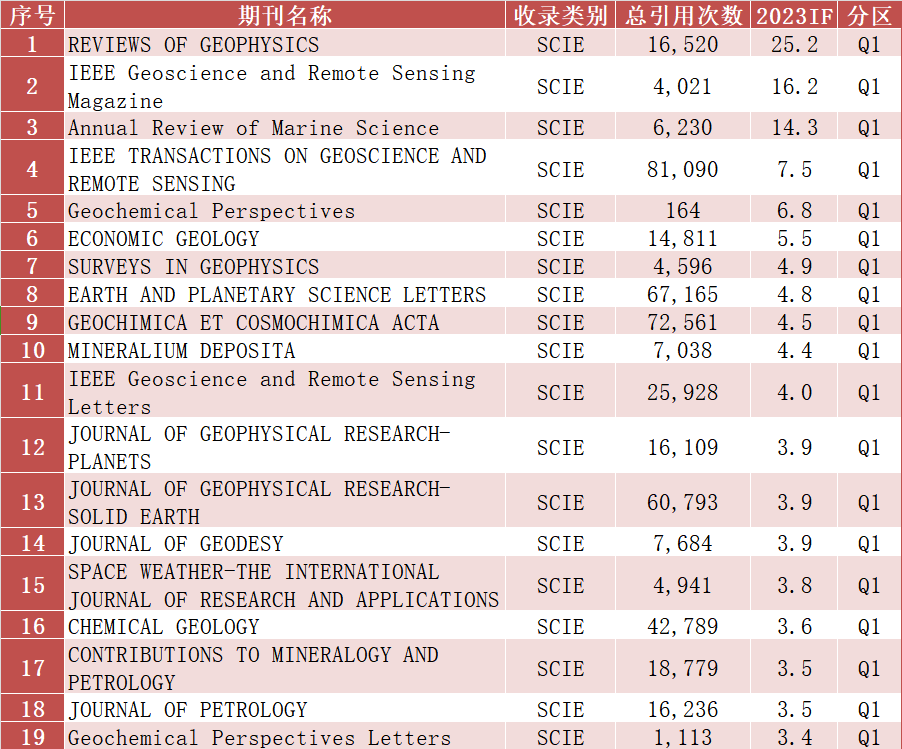This screenshot has height=749, width=902.
Task: Click citation count 60,793
Action: (x=683, y=502)
